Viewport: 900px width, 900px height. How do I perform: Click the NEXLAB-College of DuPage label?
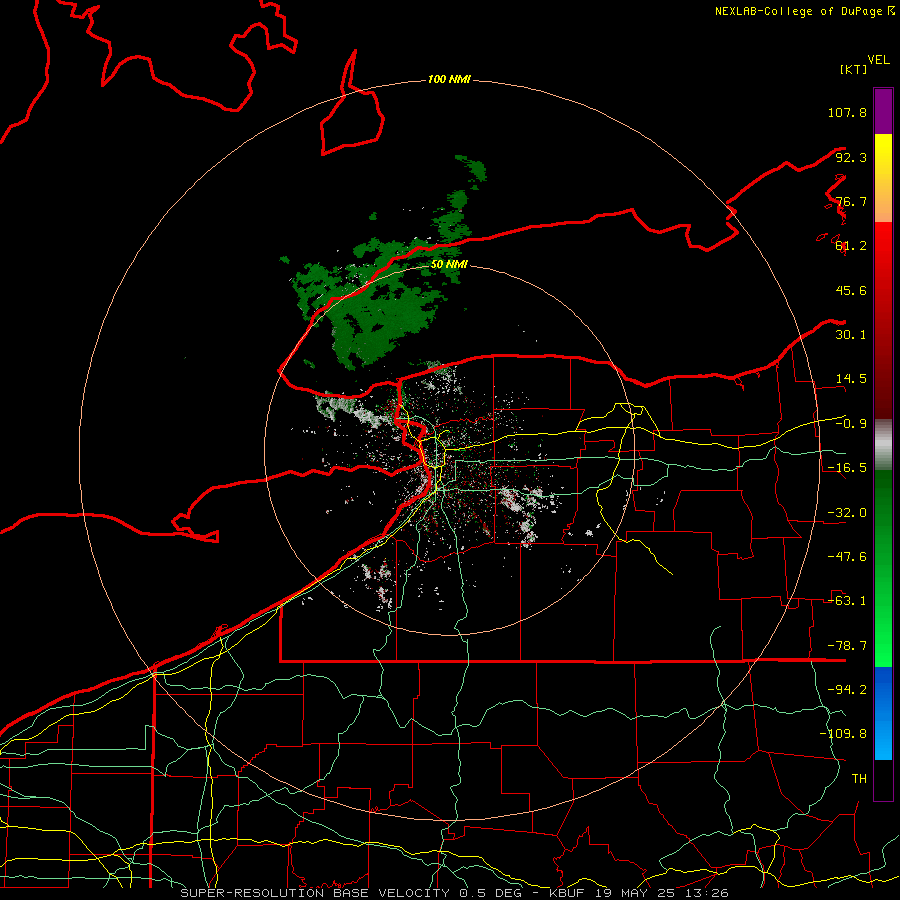798,11
